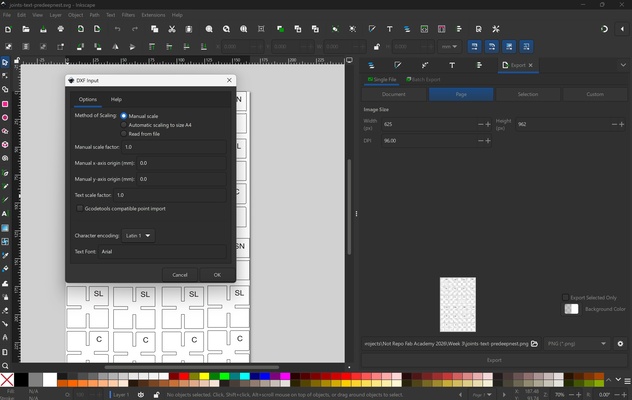Open PNG file format dropdown
Screen dimensions: 632x400
tap(578, 343)
